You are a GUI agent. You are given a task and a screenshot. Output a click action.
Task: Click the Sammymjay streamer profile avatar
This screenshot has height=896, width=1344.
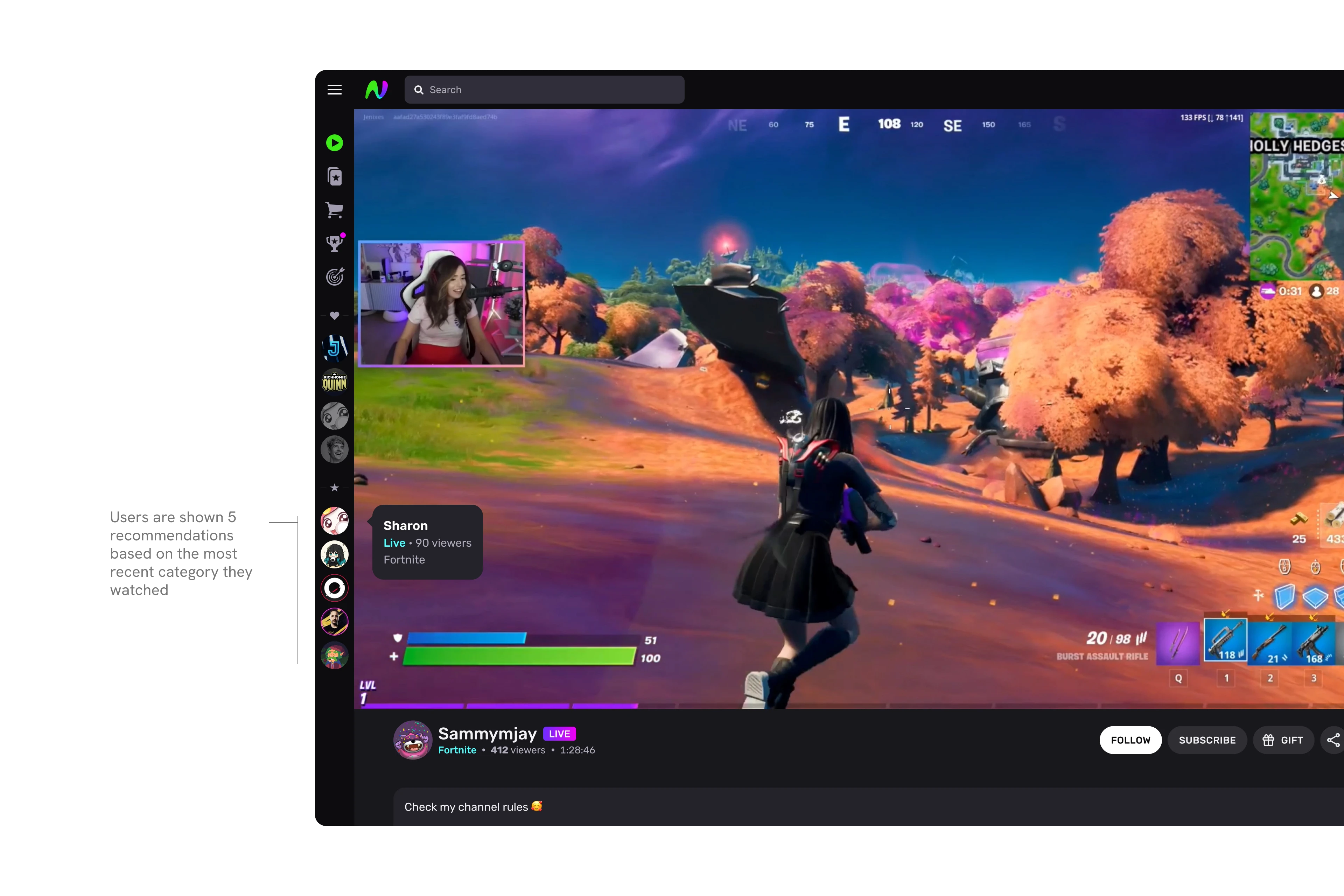[412, 740]
